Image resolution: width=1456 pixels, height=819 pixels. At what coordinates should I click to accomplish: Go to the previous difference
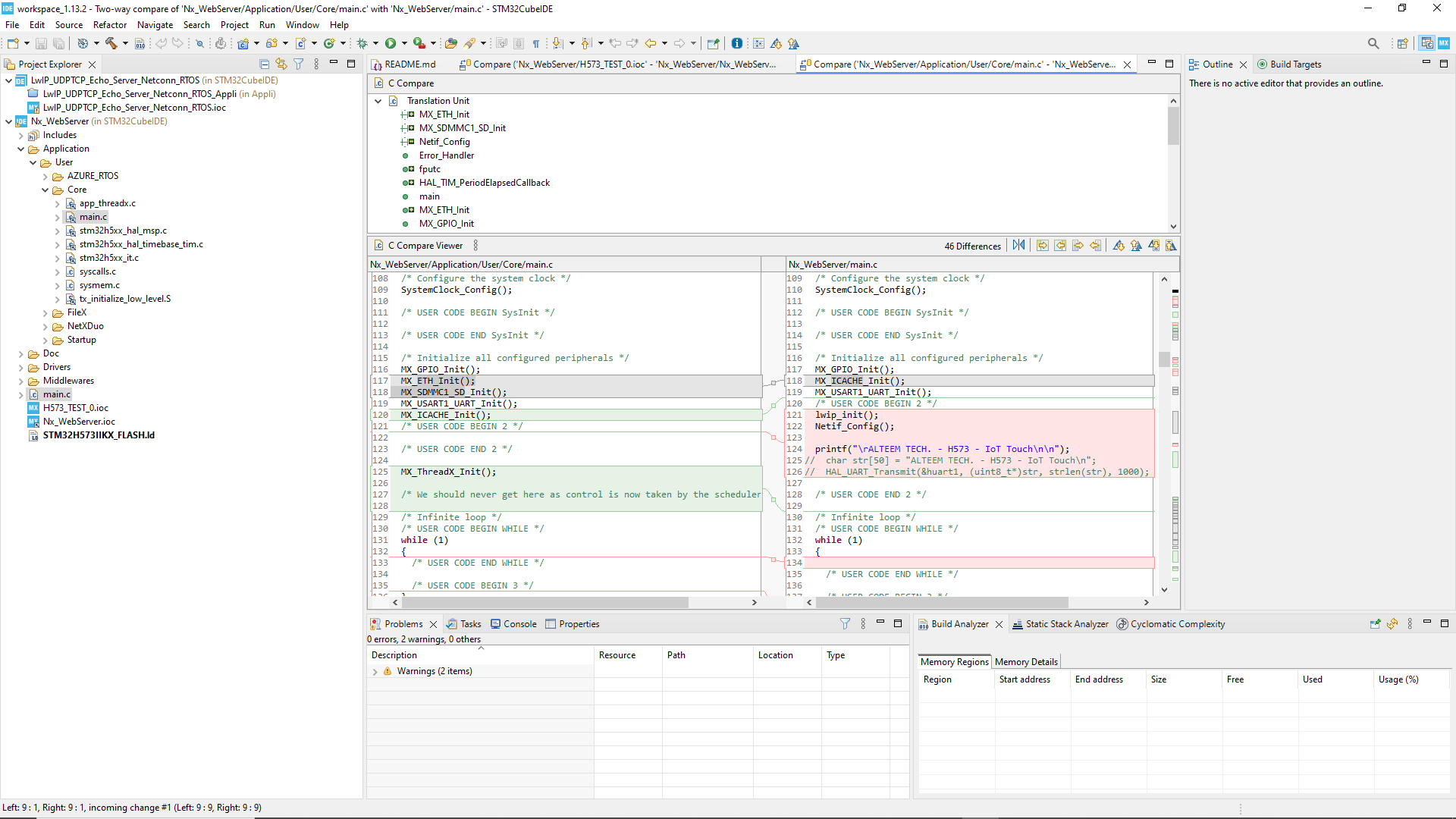tap(1136, 245)
